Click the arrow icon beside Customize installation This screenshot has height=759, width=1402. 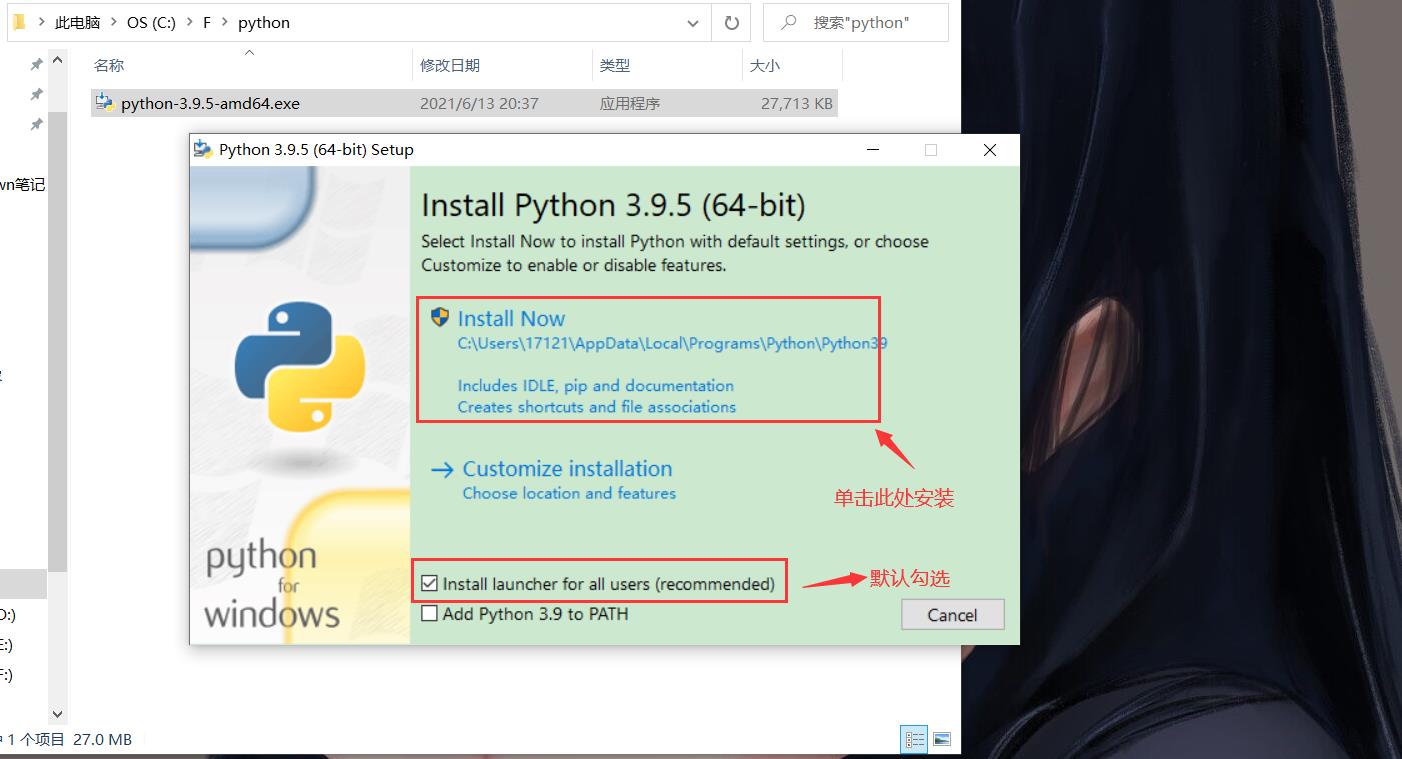click(442, 470)
